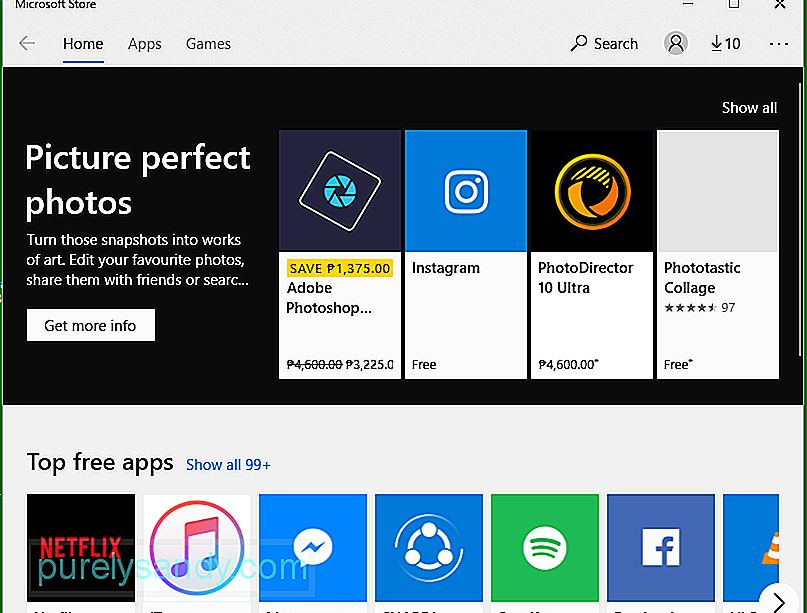Open Adobe Photoshop Elements app icon

(x=340, y=190)
